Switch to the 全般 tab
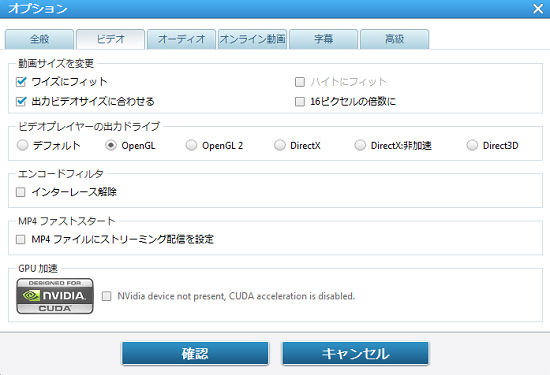The width and height of the screenshot is (550, 375). pyautogui.click(x=39, y=39)
